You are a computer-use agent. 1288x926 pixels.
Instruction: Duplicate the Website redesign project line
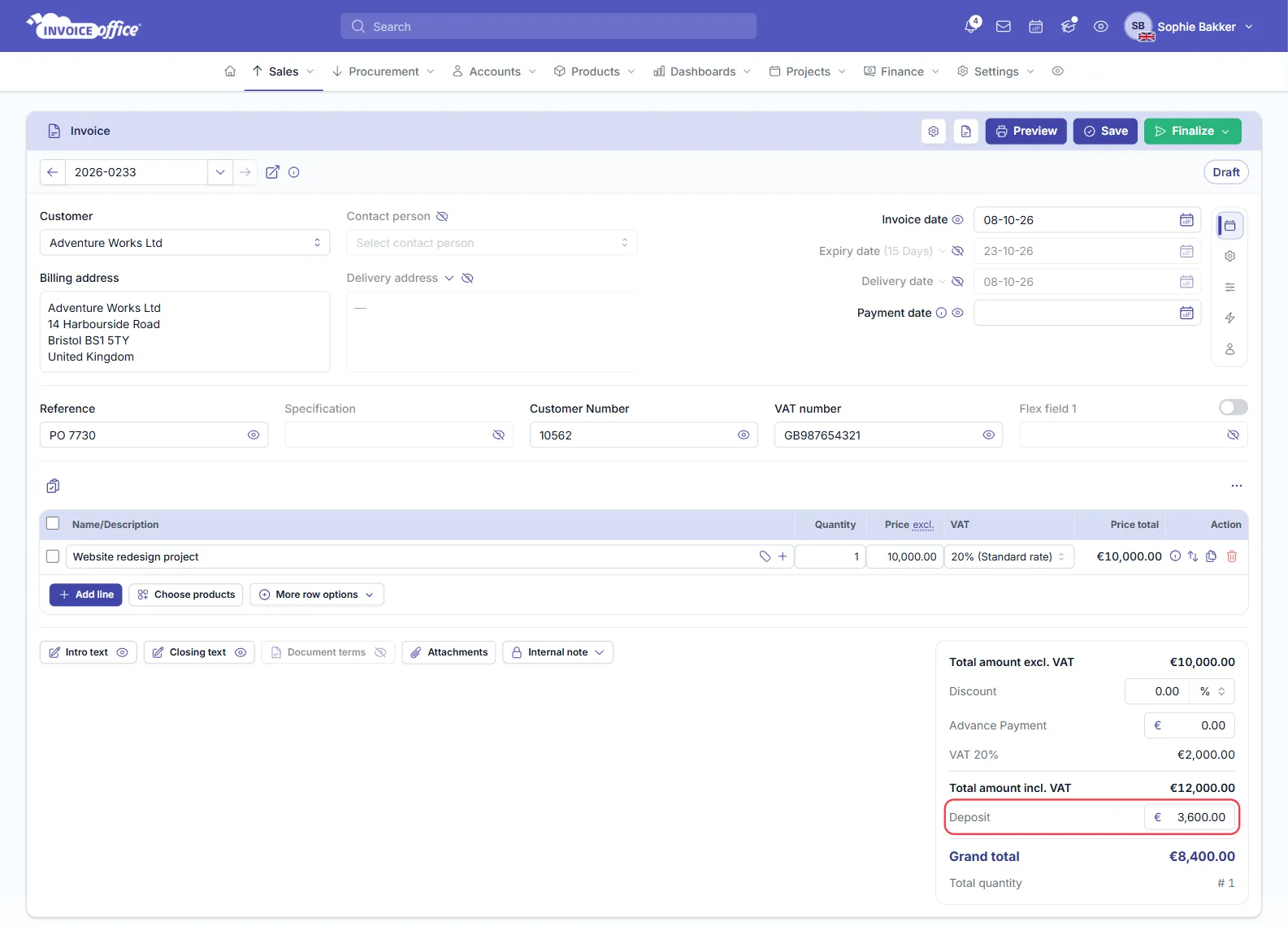tap(1212, 556)
